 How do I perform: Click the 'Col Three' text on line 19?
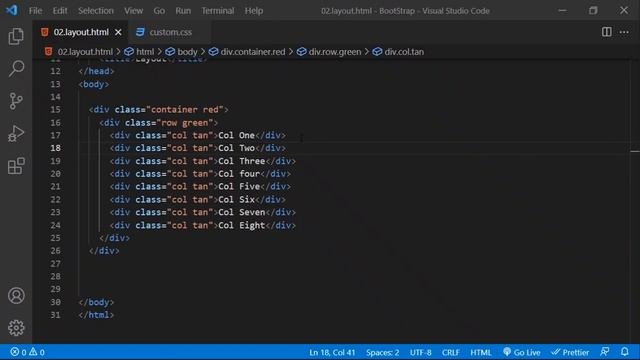pos(242,161)
